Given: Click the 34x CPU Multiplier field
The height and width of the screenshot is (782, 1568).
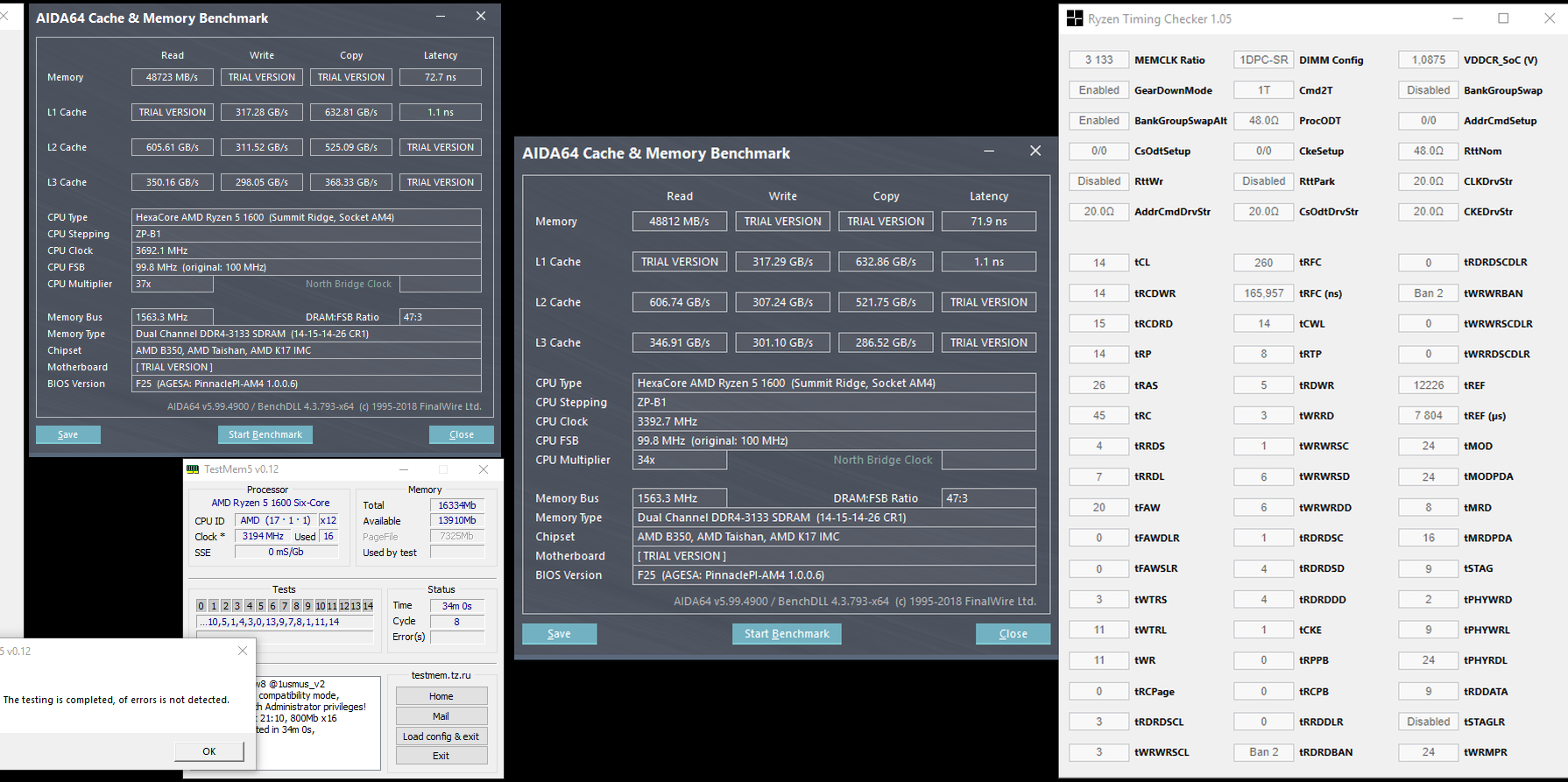Looking at the screenshot, I should [x=679, y=460].
